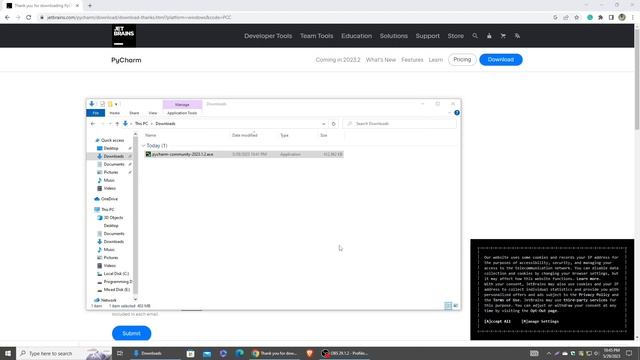This screenshot has height=360, width=640.
Task: Click the Chrome profile avatar
Action: click(622, 18)
